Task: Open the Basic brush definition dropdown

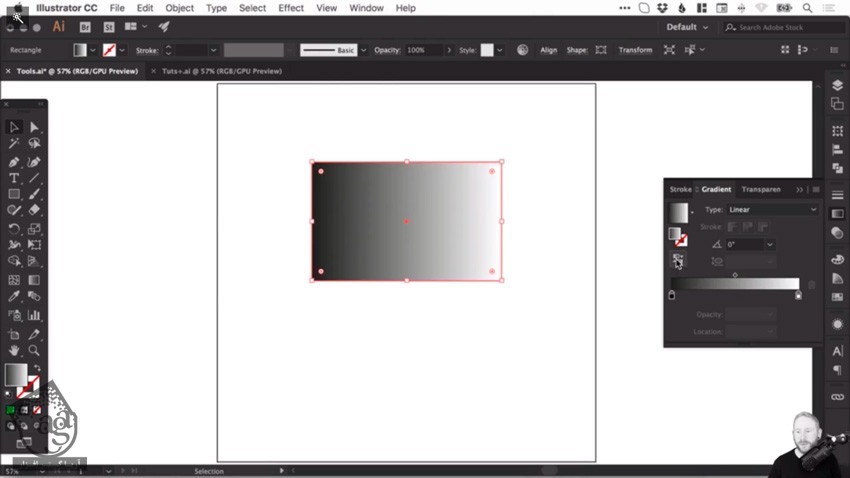Action: click(364, 50)
